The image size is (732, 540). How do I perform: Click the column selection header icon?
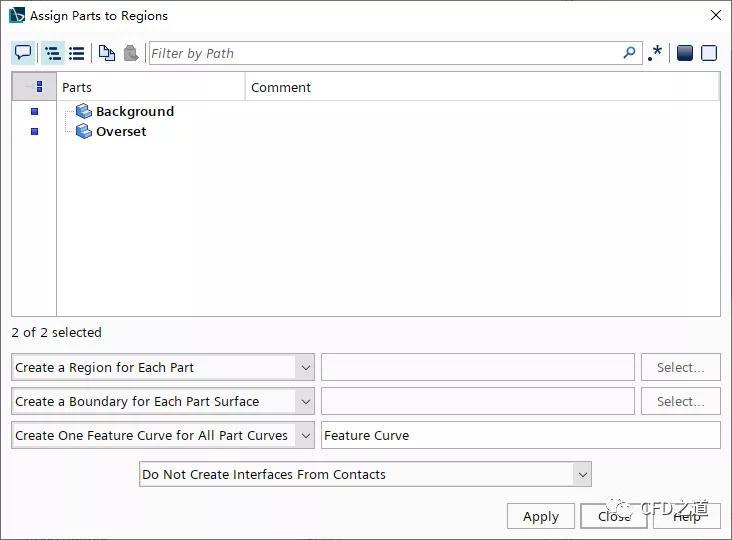pyautogui.click(x=34, y=86)
